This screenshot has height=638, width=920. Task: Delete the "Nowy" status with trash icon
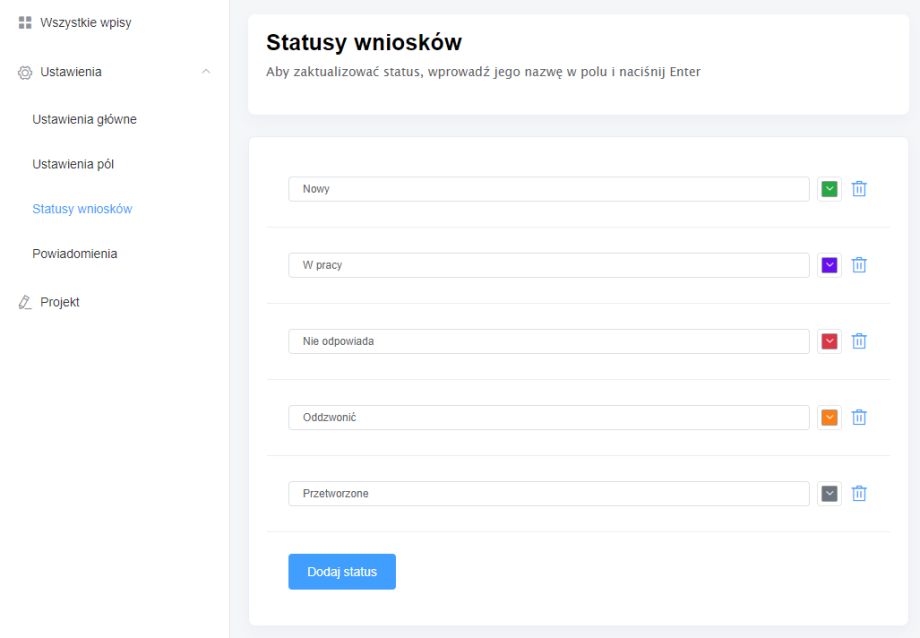pyautogui.click(x=858, y=189)
